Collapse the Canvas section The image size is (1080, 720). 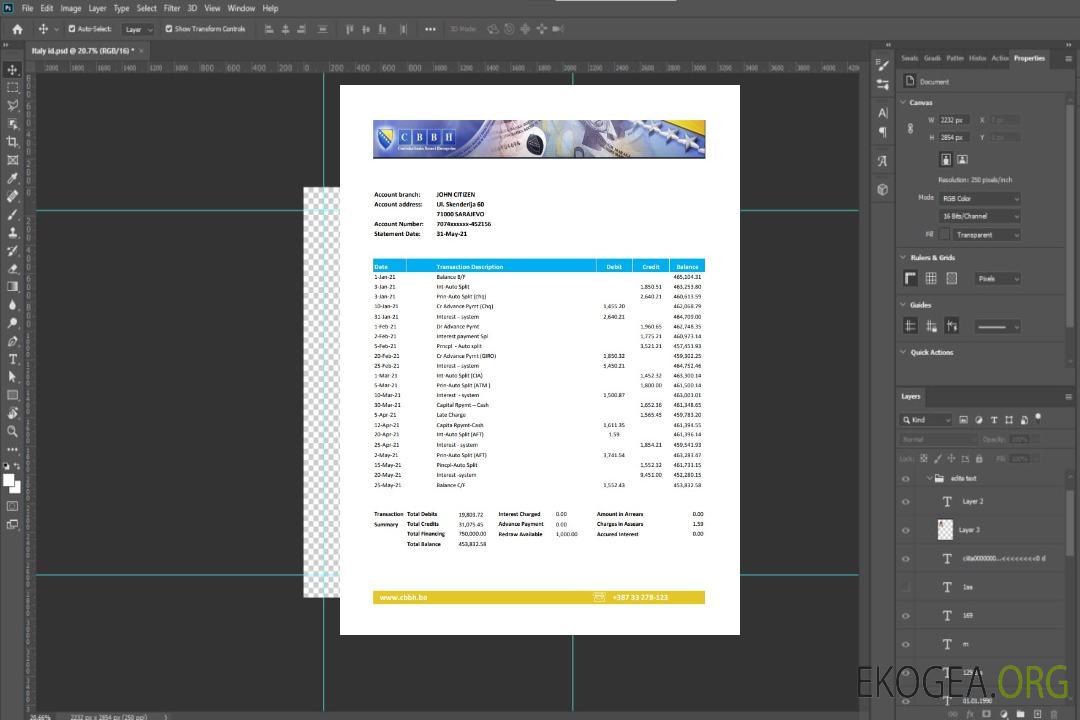[x=903, y=103]
